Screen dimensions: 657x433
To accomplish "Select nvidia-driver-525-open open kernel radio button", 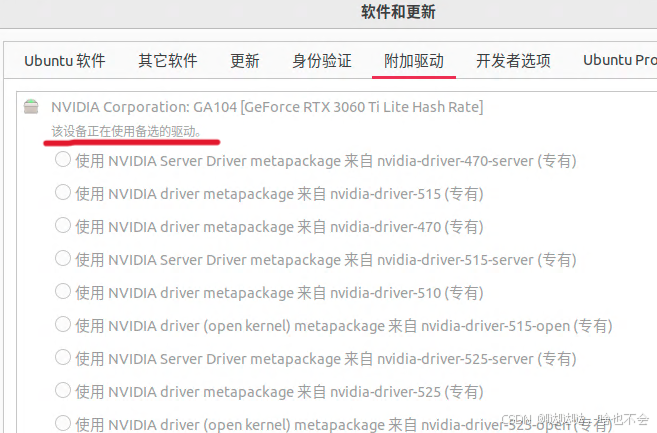I will coord(63,423).
